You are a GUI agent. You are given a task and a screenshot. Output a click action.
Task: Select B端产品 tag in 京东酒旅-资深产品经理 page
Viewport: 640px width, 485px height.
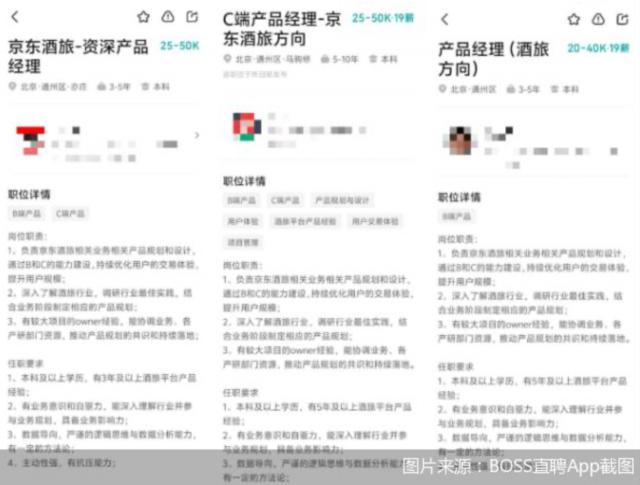[27, 214]
